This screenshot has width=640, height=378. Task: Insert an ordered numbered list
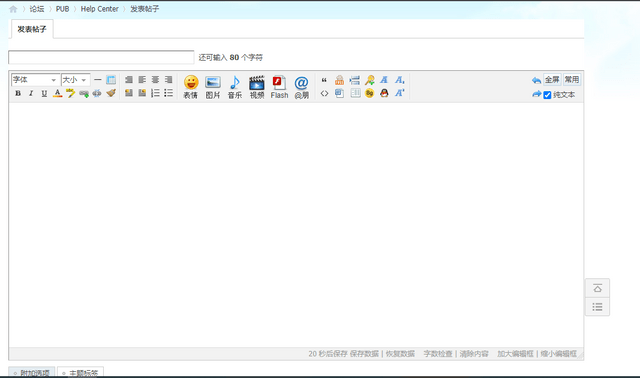click(x=156, y=93)
